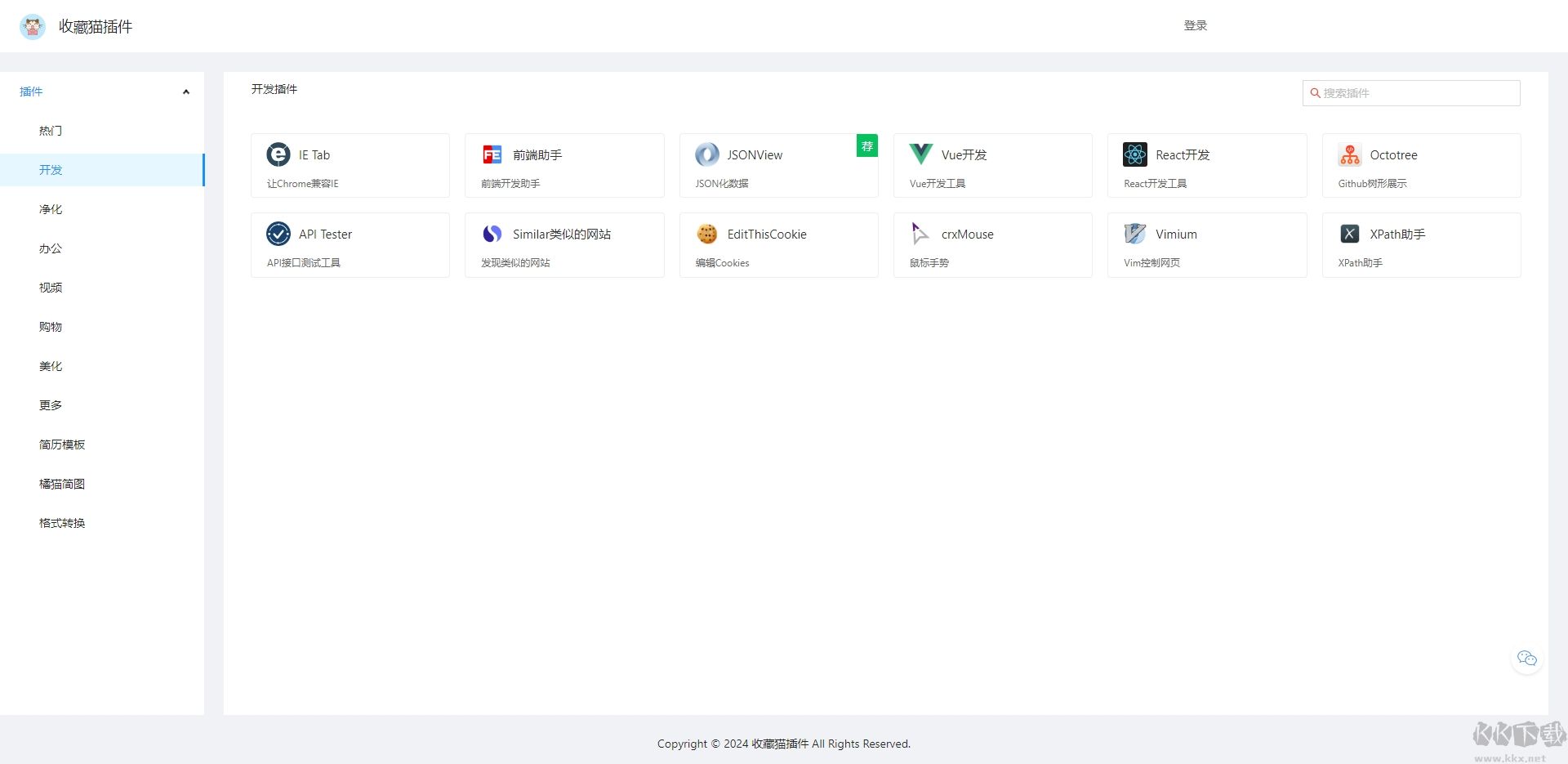This screenshot has width=1568, height=764.
Task: Open 更多 category in the sidebar
Action: click(102, 405)
